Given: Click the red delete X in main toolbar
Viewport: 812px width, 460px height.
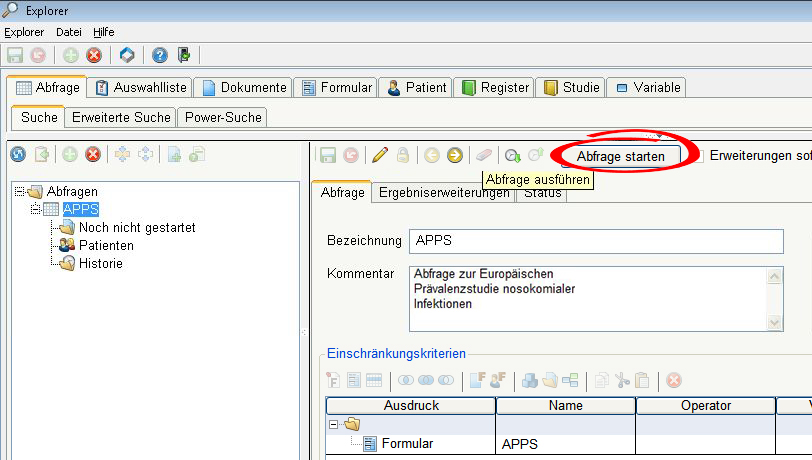Looking at the screenshot, I should [94, 55].
